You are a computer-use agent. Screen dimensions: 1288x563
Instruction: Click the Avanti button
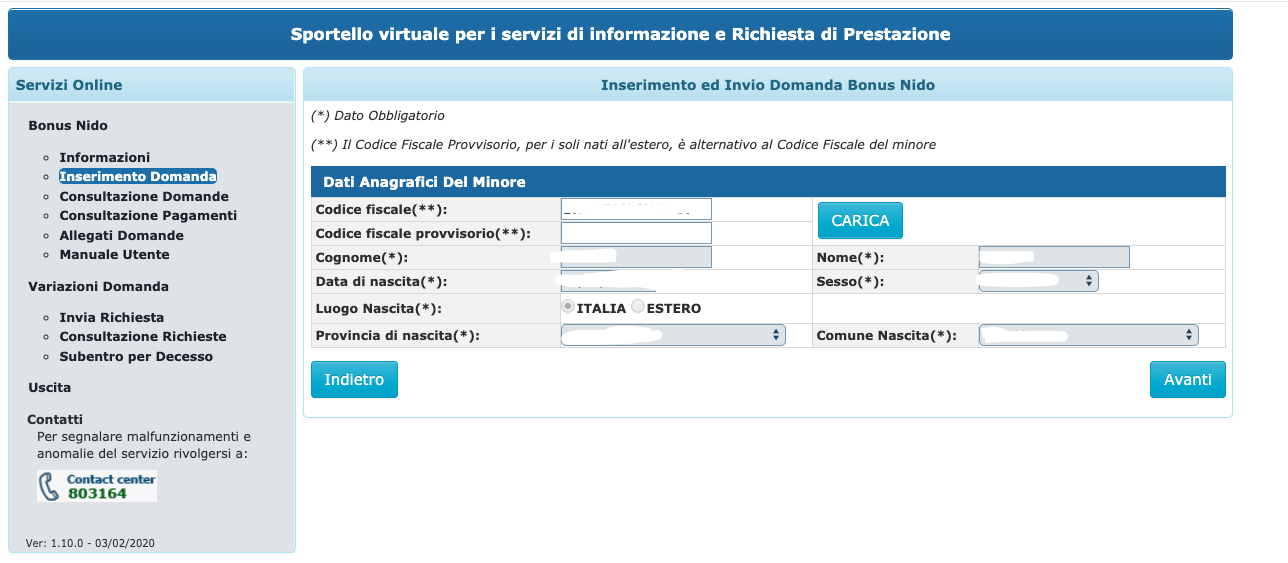(x=1187, y=379)
